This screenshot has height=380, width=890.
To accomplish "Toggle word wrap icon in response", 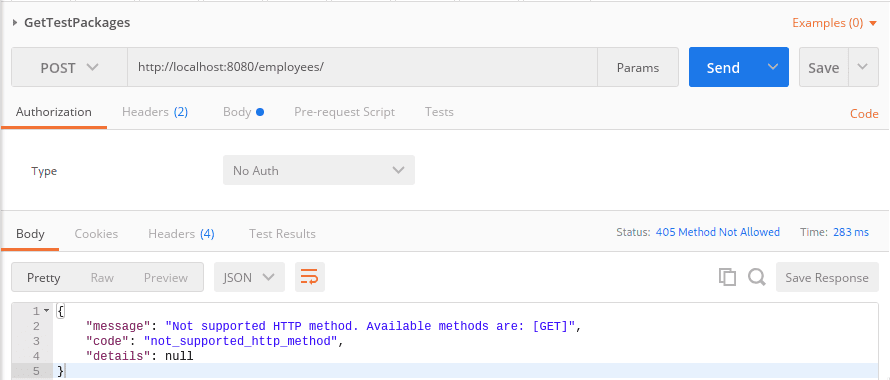I will click(309, 277).
